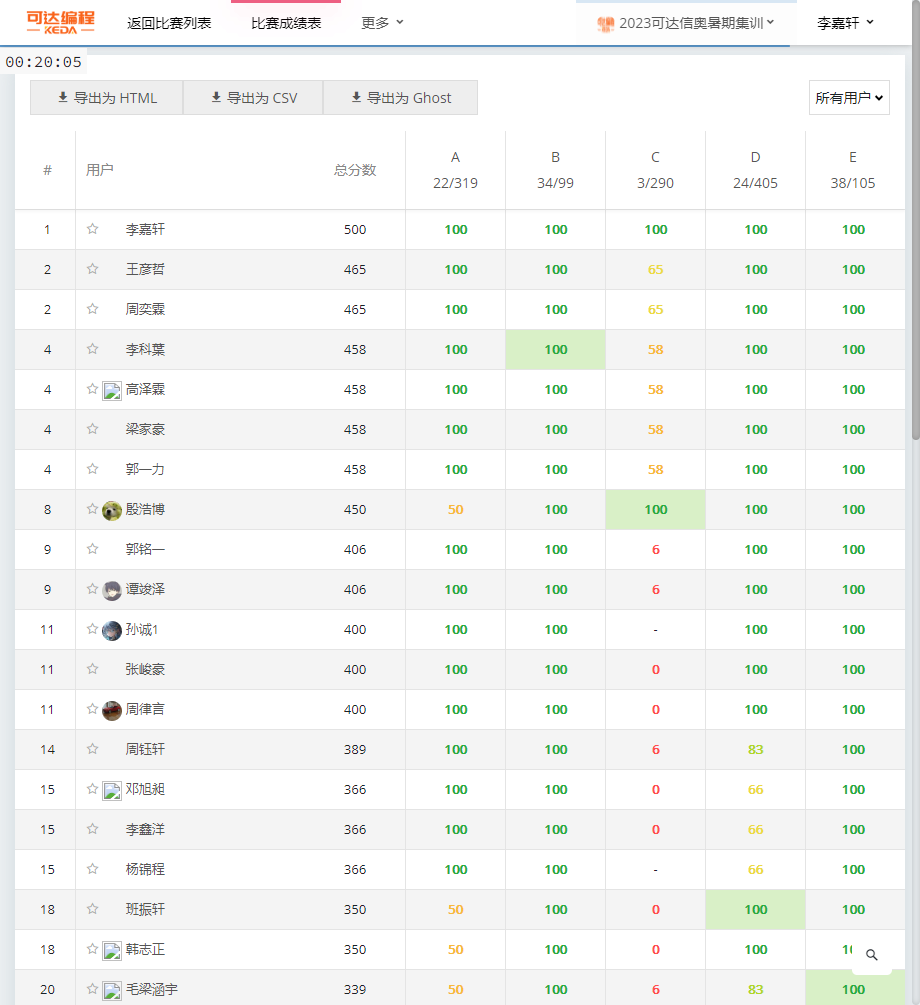
Task: Click the star icon next to 周律言
Action: coord(92,709)
